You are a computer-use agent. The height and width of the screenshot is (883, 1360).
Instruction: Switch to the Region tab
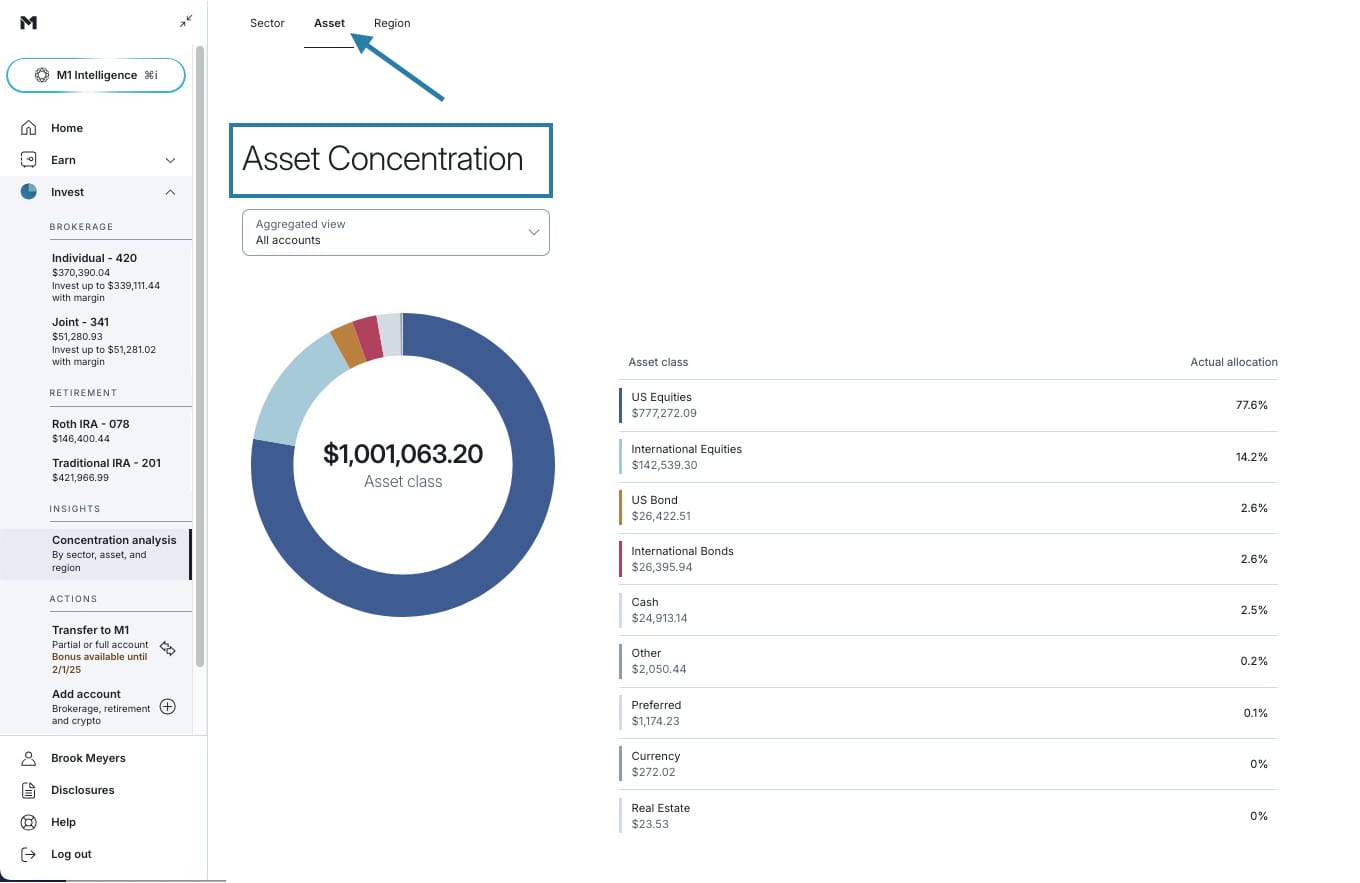392,23
